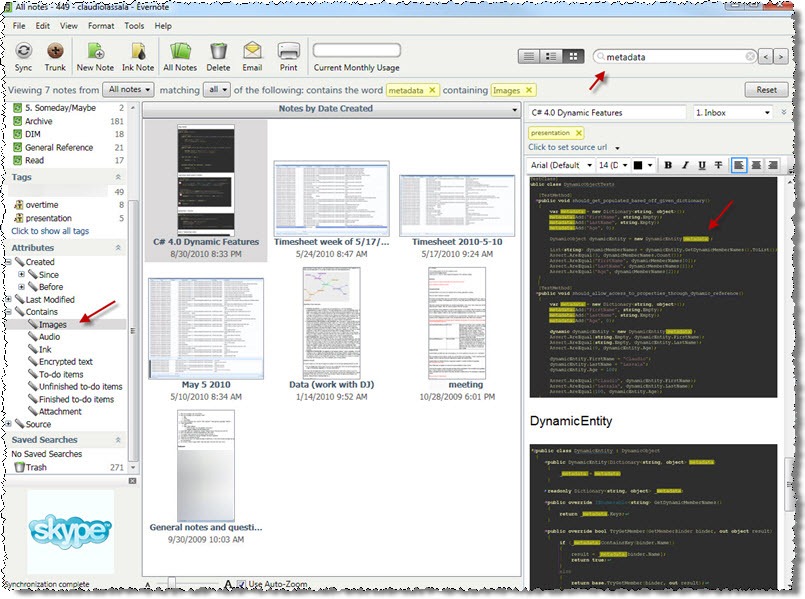
Task: Create a New Note from toolbar
Action: pos(95,56)
